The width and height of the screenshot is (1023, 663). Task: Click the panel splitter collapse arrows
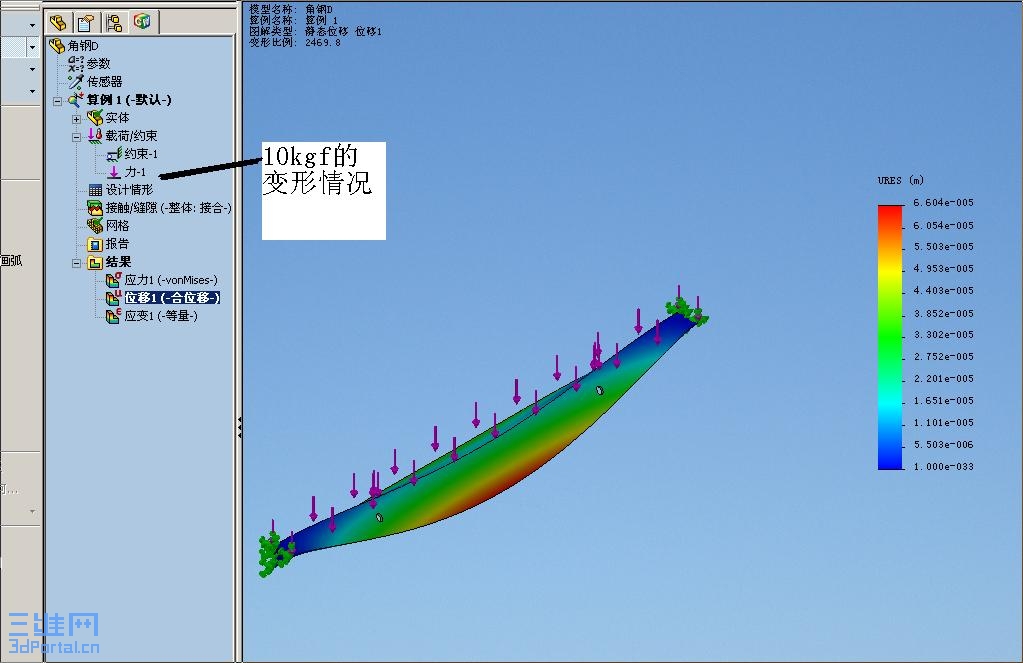239,427
